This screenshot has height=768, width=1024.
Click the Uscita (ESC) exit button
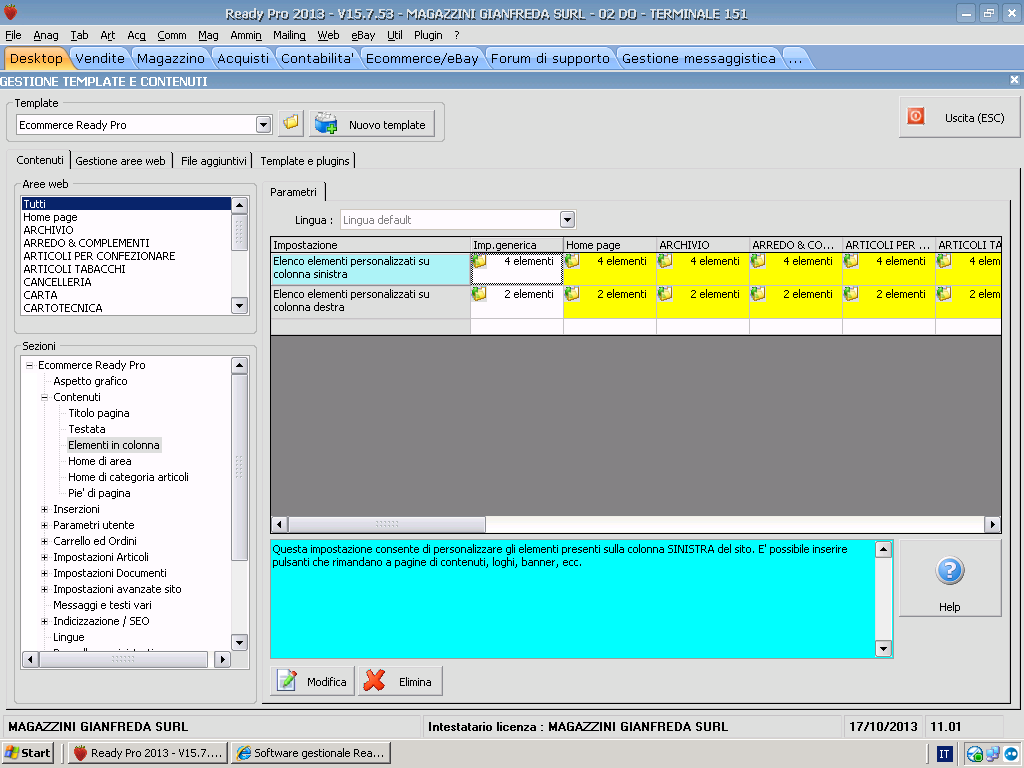pyautogui.click(x=958, y=117)
